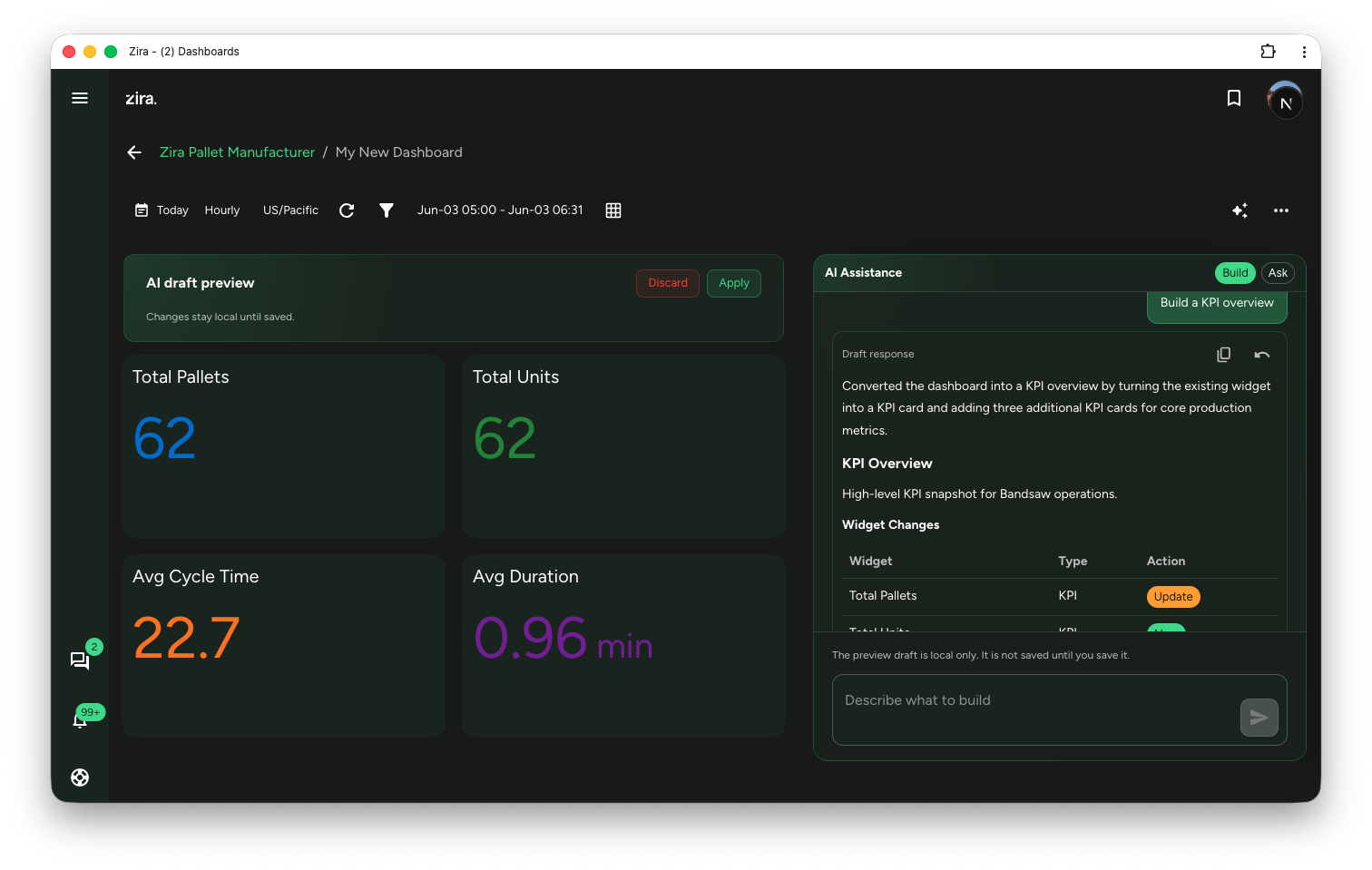Click the zira logo

(141, 99)
